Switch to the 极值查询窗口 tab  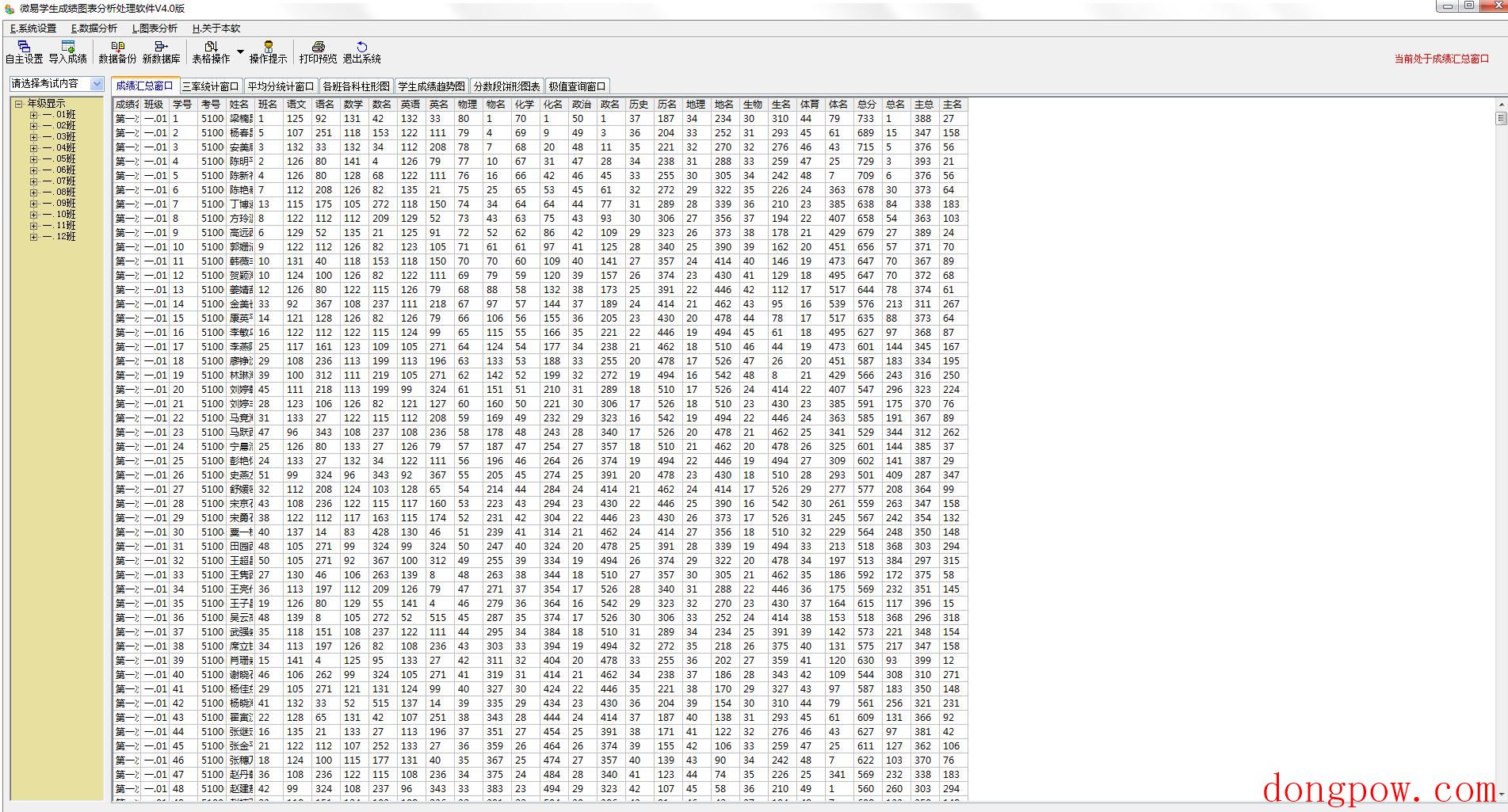point(577,86)
